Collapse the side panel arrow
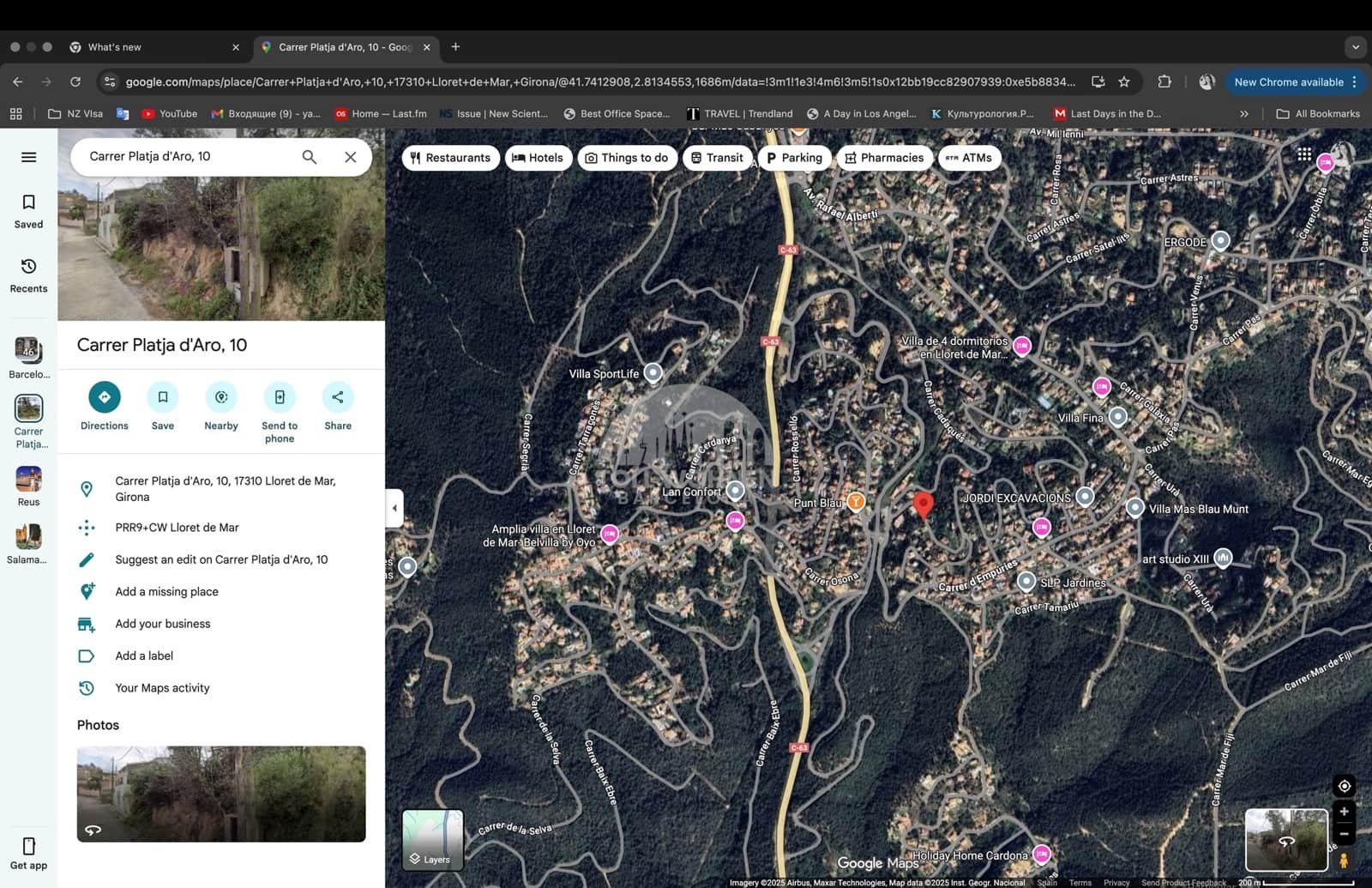Screen dimensions: 1372x888 click(x=394, y=508)
